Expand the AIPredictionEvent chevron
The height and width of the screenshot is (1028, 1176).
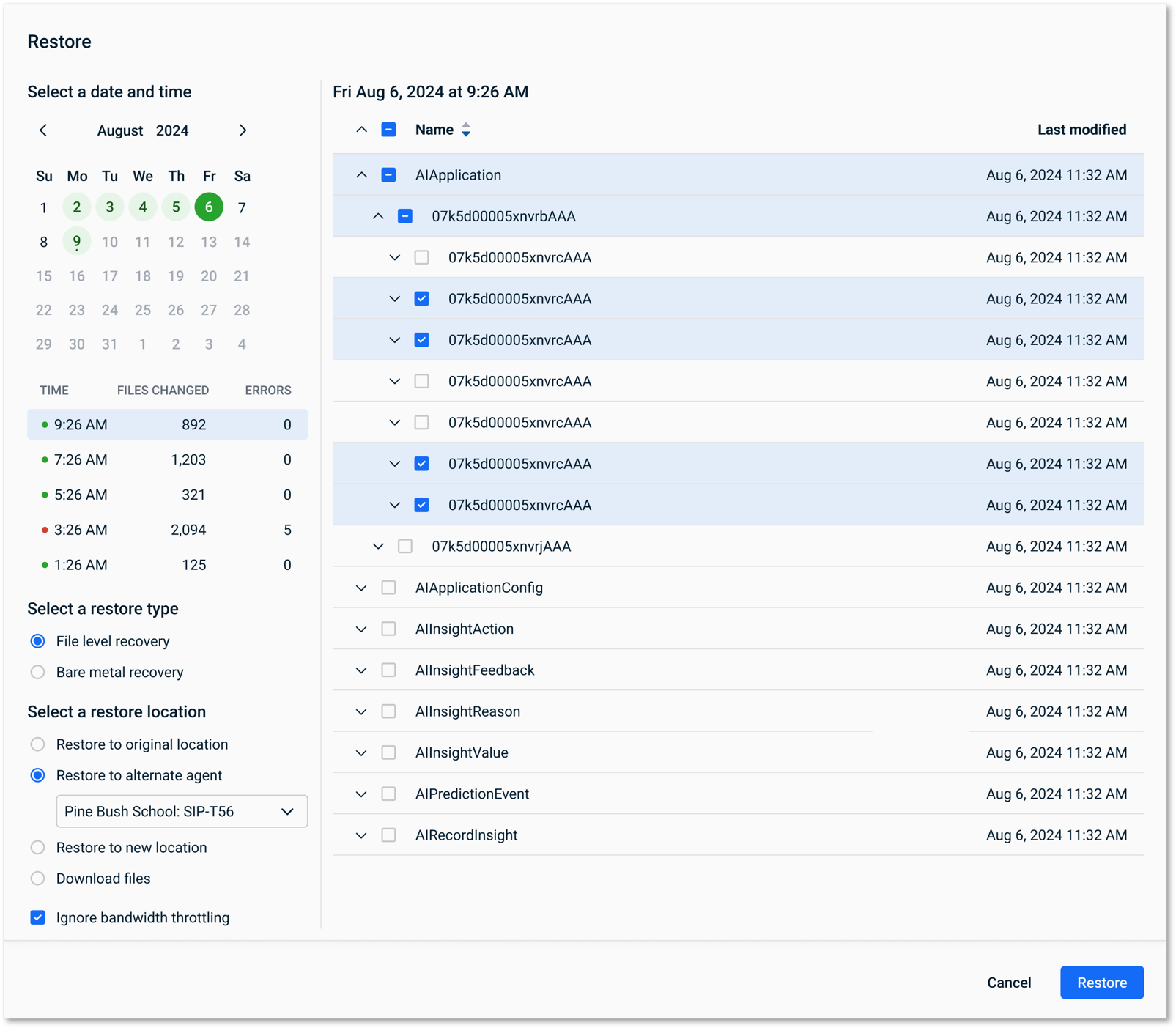[x=360, y=794]
